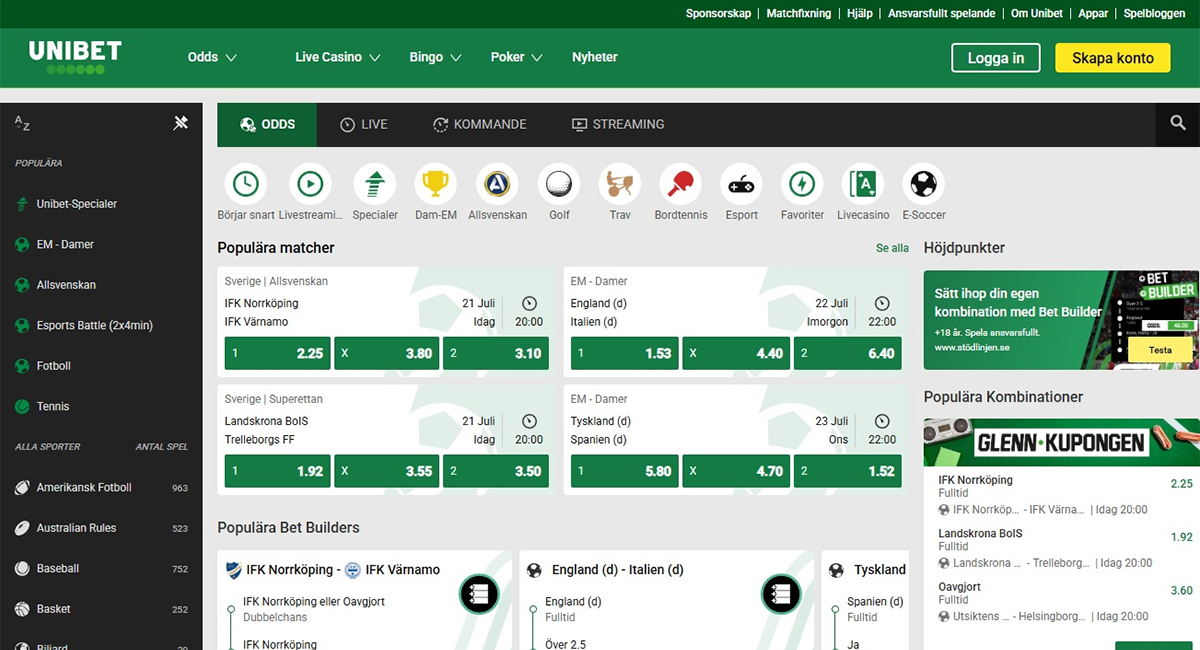This screenshot has width=1200, height=650.
Task: Open the Golf ball icon
Action: click(x=559, y=184)
